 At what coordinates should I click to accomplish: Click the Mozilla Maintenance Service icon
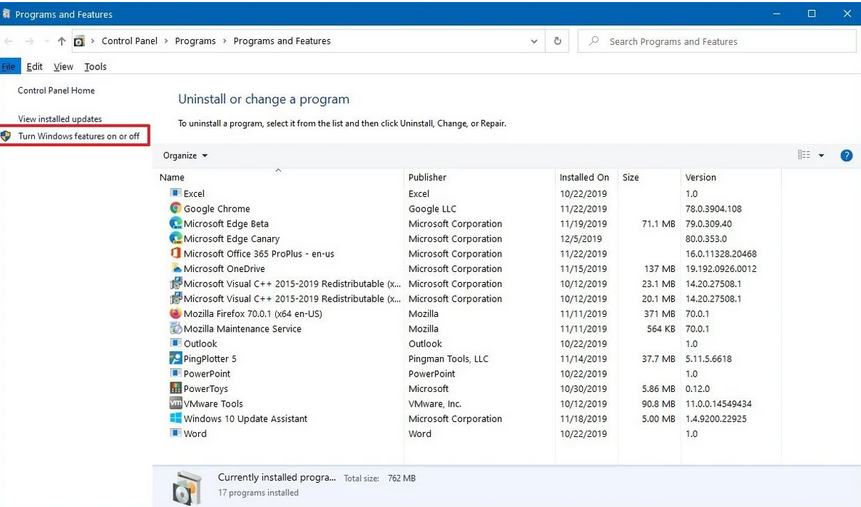pos(175,328)
